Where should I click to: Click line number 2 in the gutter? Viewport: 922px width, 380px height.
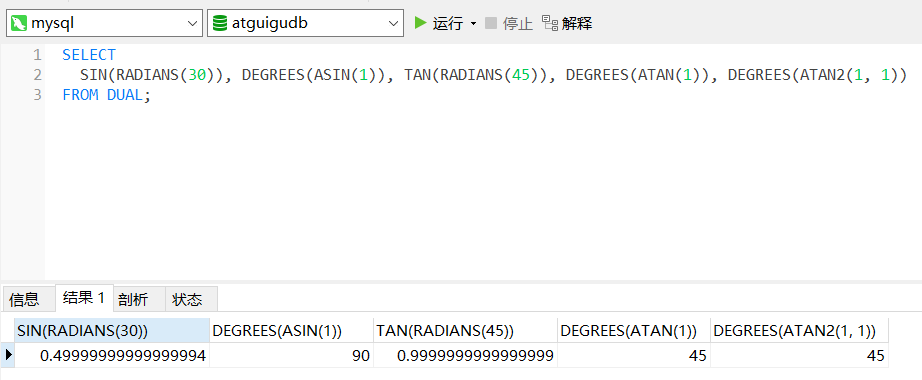(x=38, y=75)
